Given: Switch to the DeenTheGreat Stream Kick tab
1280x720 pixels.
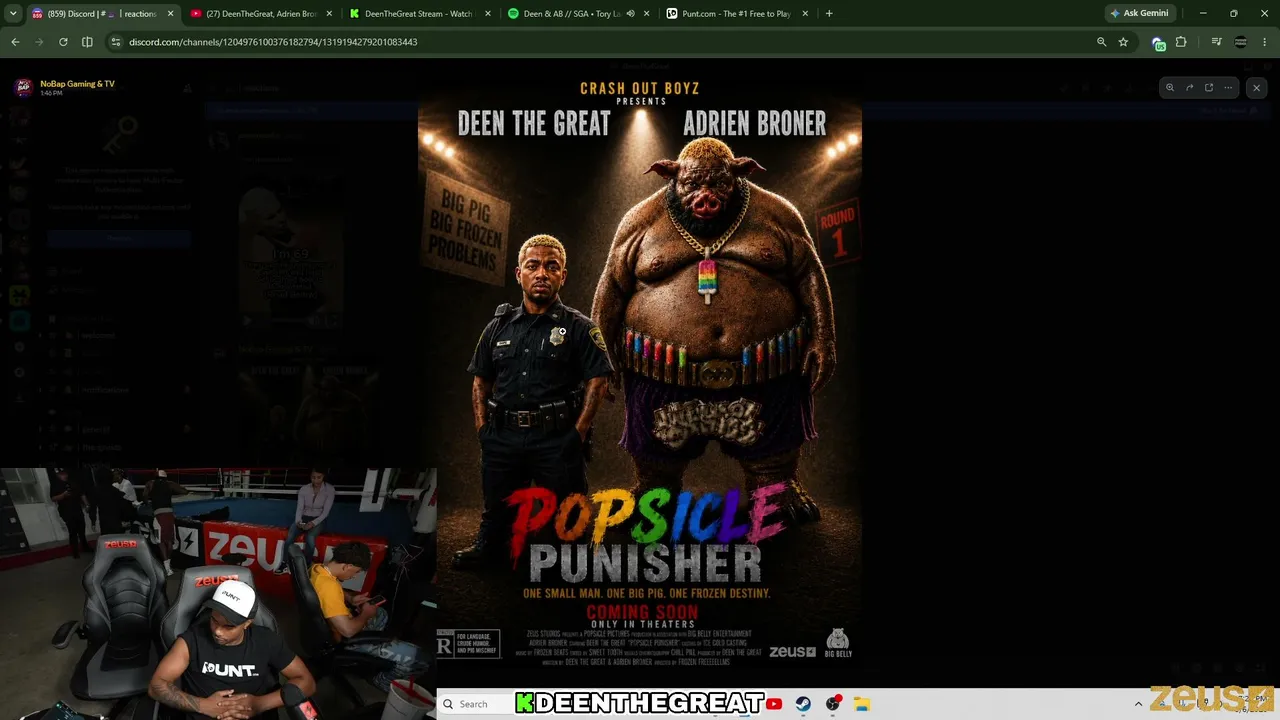Looking at the screenshot, I should coord(419,14).
